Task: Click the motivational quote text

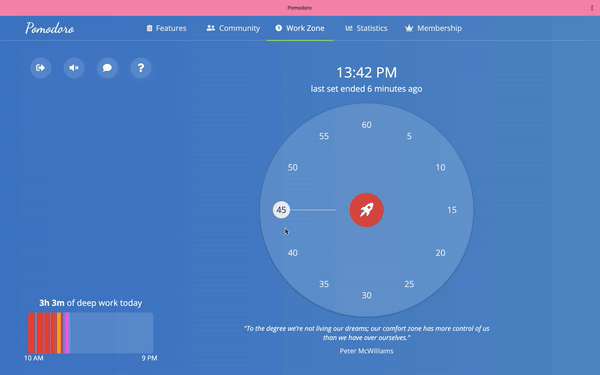Action: (x=367, y=333)
